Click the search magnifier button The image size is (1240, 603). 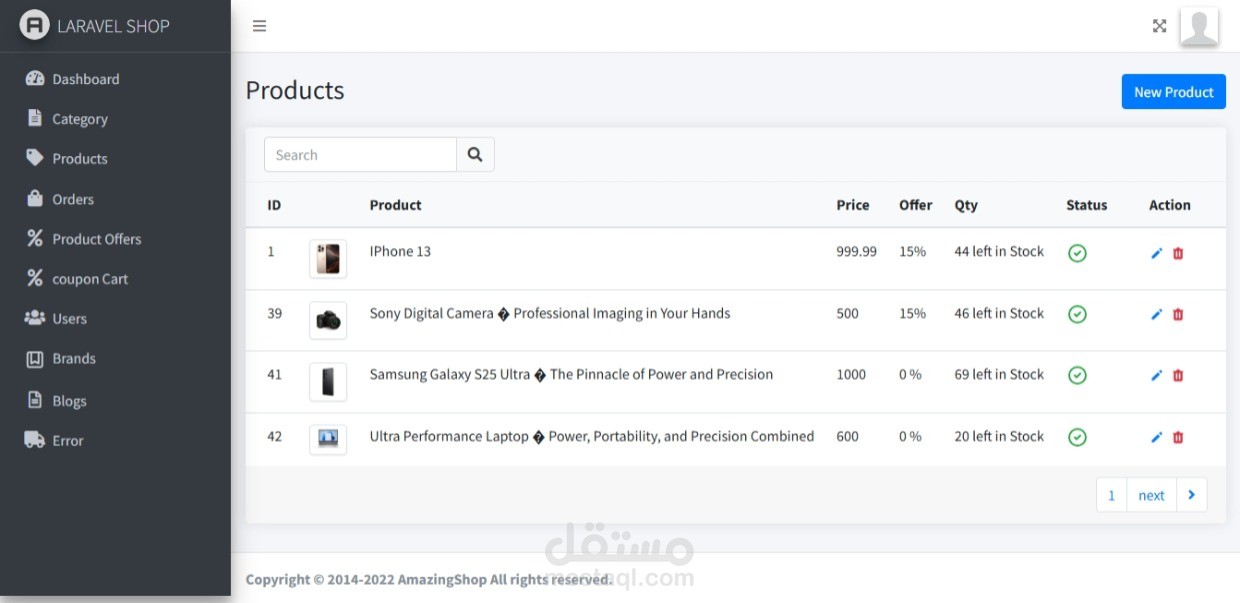coord(475,155)
